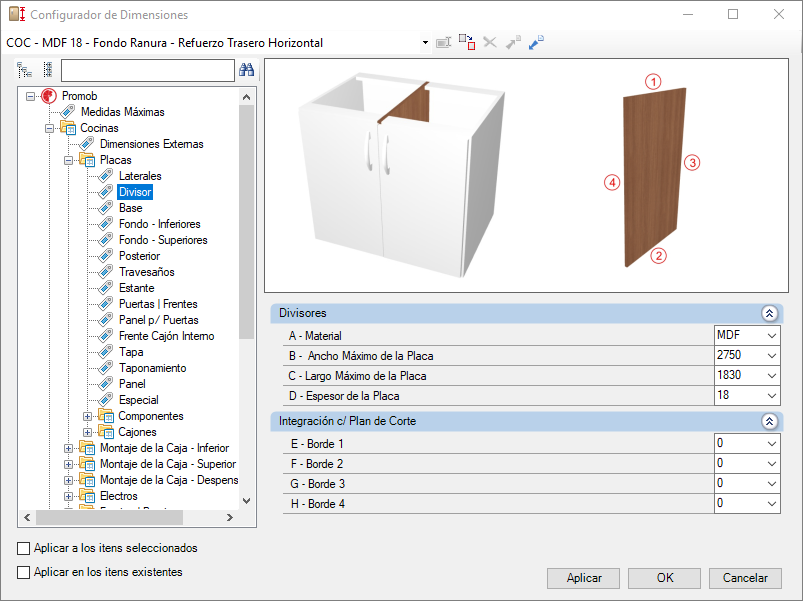The width and height of the screenshot is (803, 601).
Task: Select the highlighted Divisor tree item
Action: (x=135, y=192)
